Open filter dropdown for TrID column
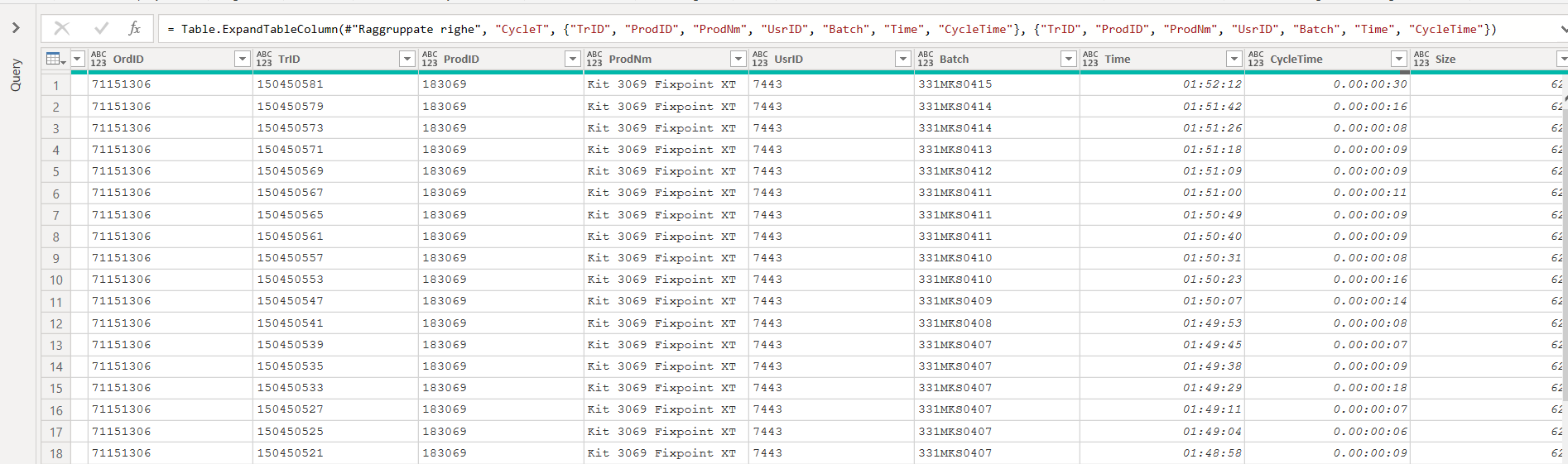Image resolution: width=1568 pixels, height=464 pixels. pos(407,59)
